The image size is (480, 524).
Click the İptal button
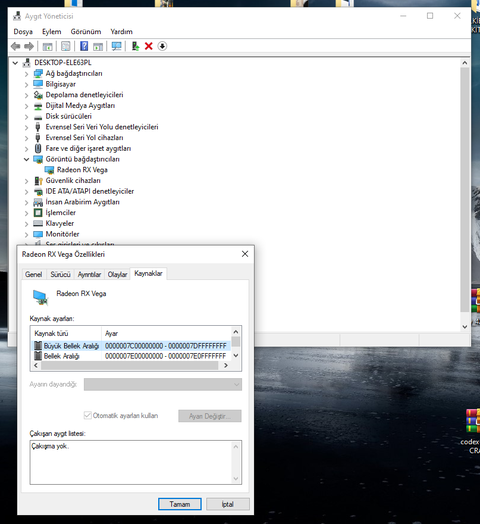[x=228, y=504]
